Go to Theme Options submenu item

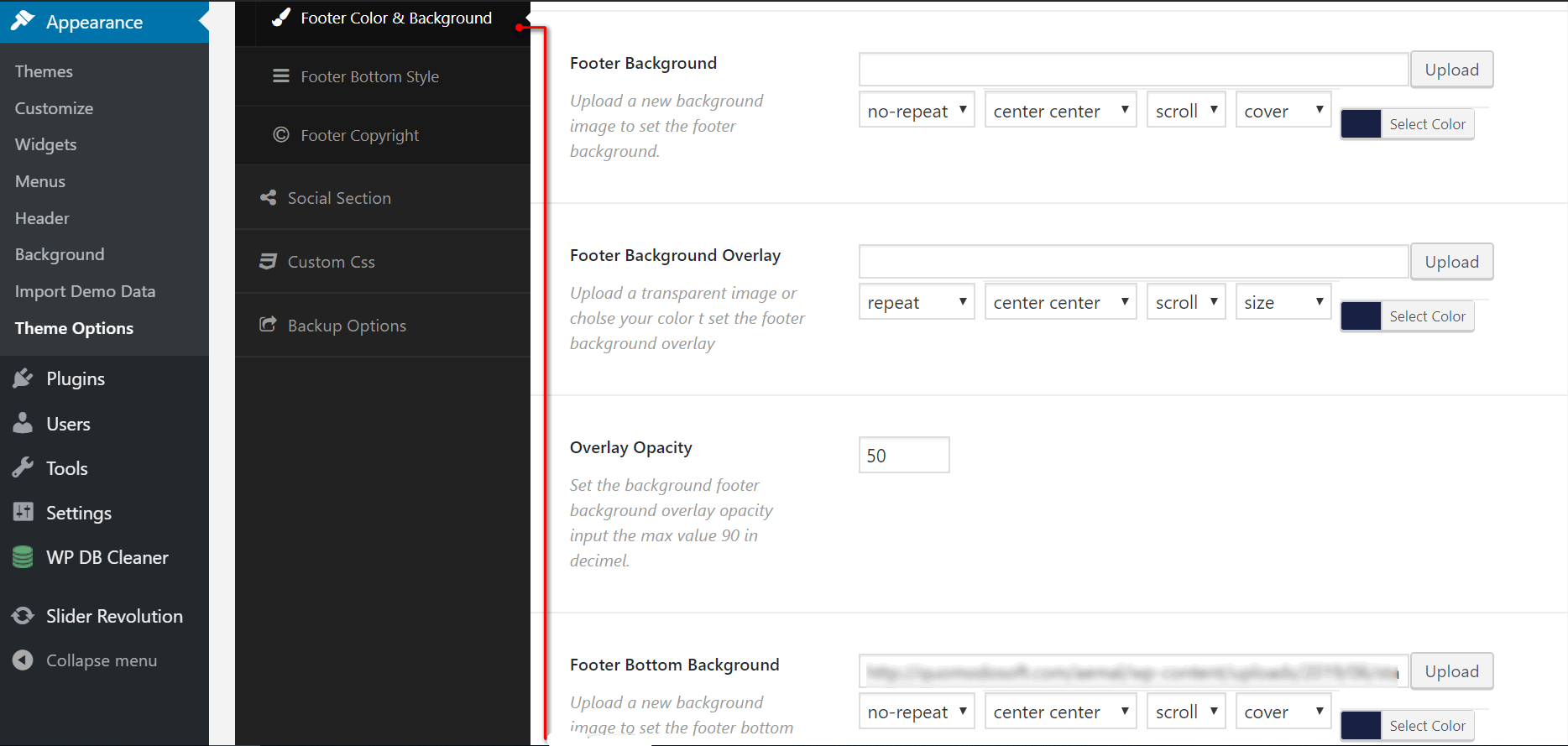pos(74,328)
